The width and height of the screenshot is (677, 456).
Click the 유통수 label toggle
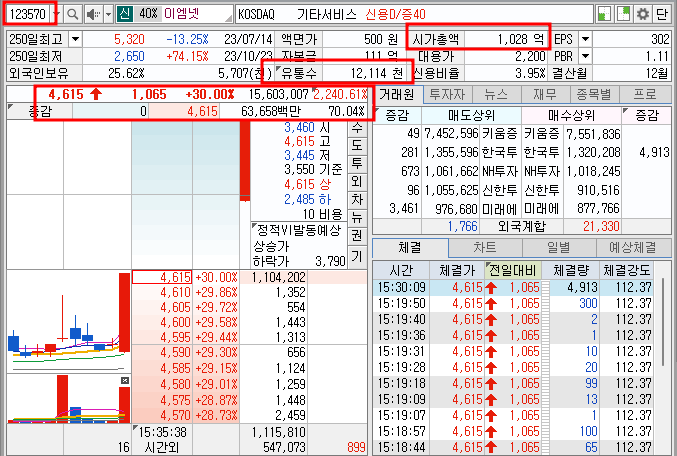coord(298,73)
